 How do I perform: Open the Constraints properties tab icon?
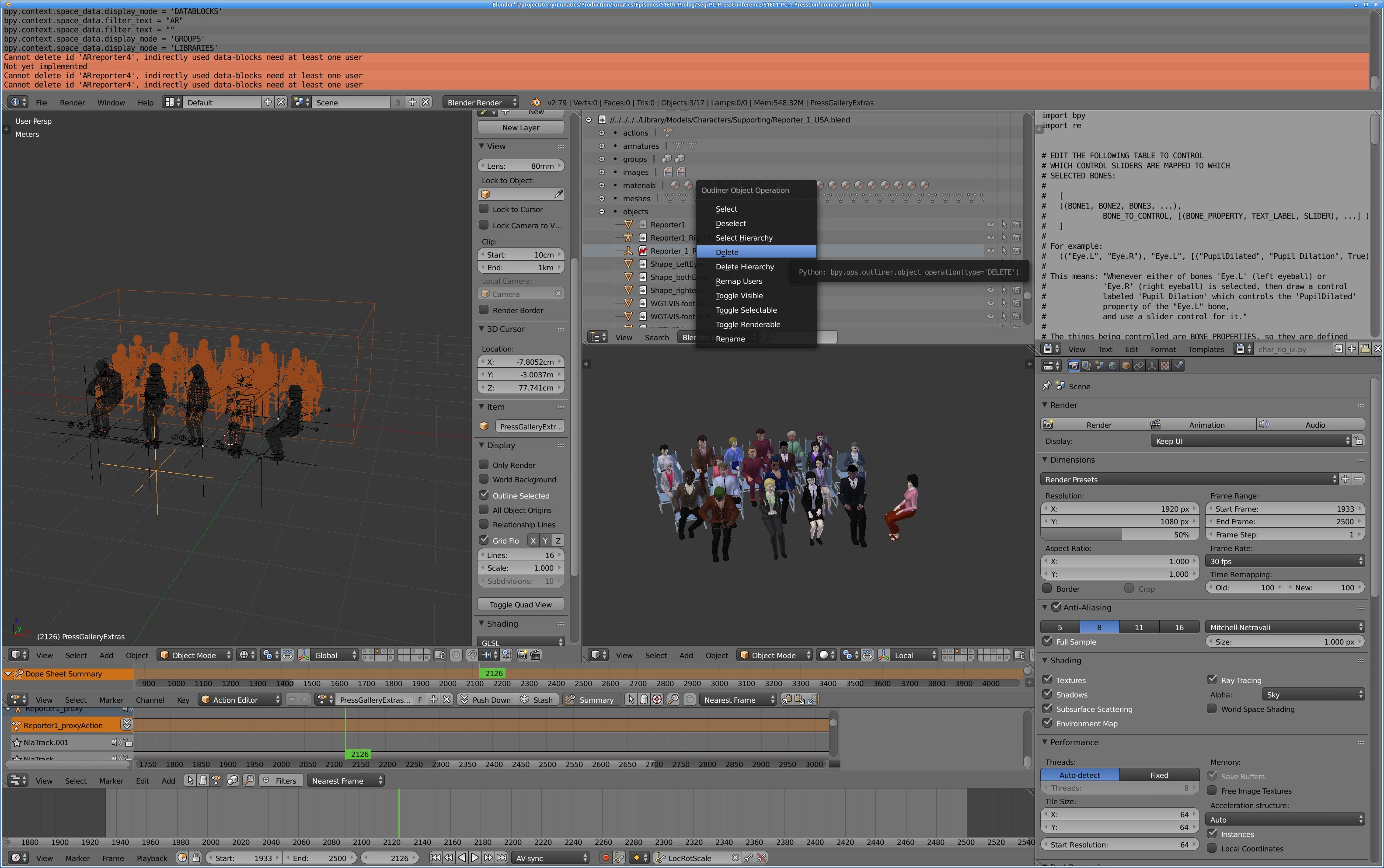pyautogui.click(x=1139, y=366)
